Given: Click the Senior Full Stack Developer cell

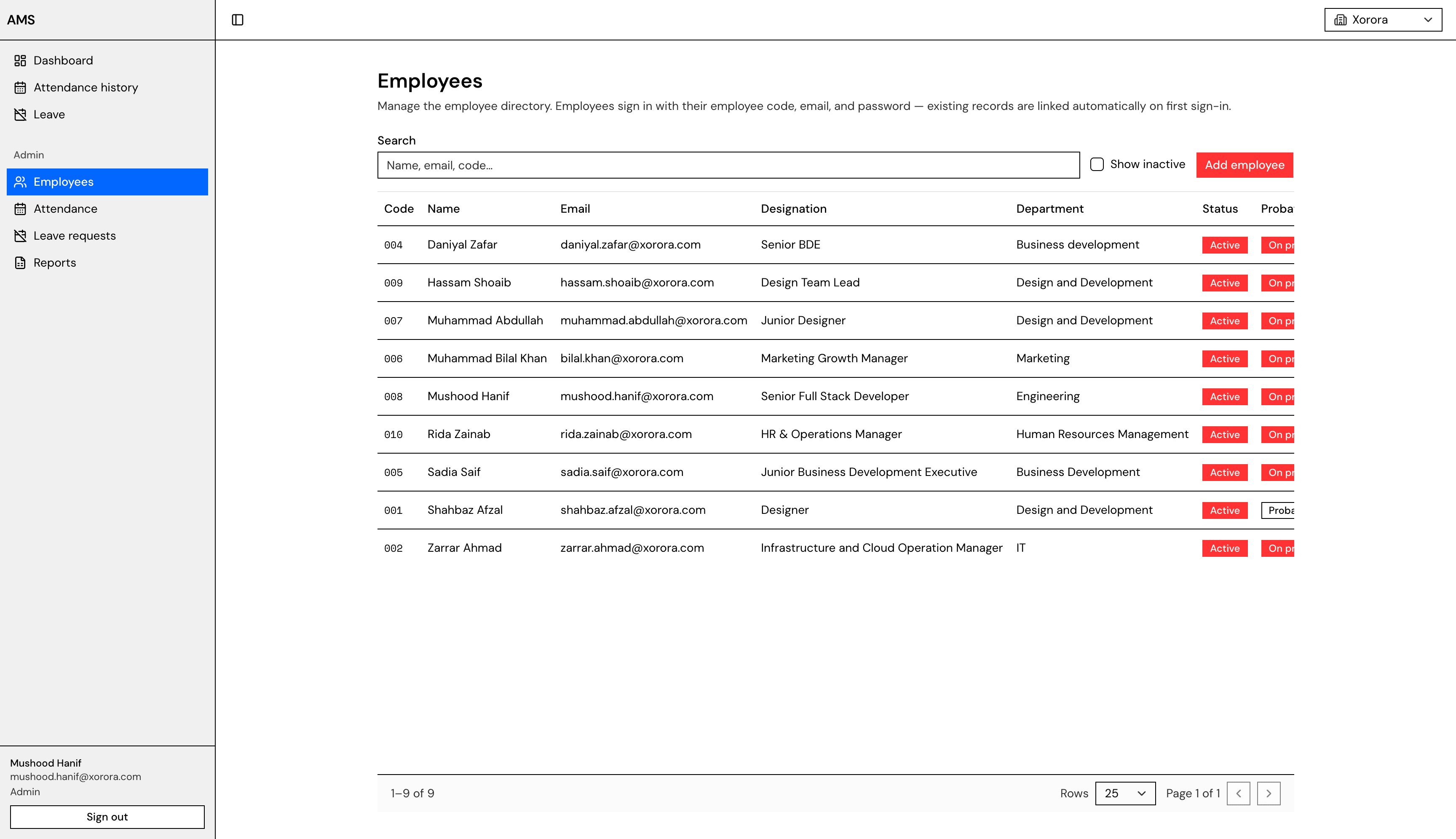Looking at the screenshot, I should 834,396.
